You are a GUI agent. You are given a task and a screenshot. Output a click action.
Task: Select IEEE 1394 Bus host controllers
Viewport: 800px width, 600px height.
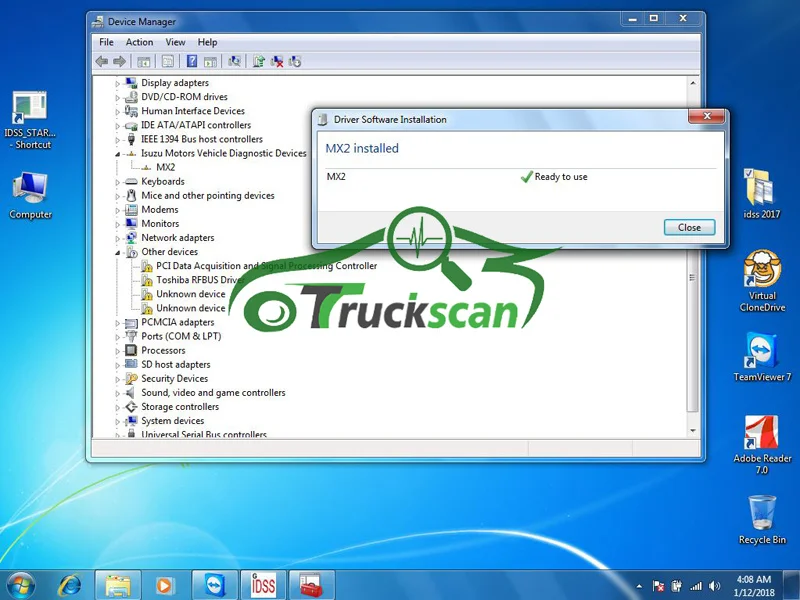click(x=202, y=139)
